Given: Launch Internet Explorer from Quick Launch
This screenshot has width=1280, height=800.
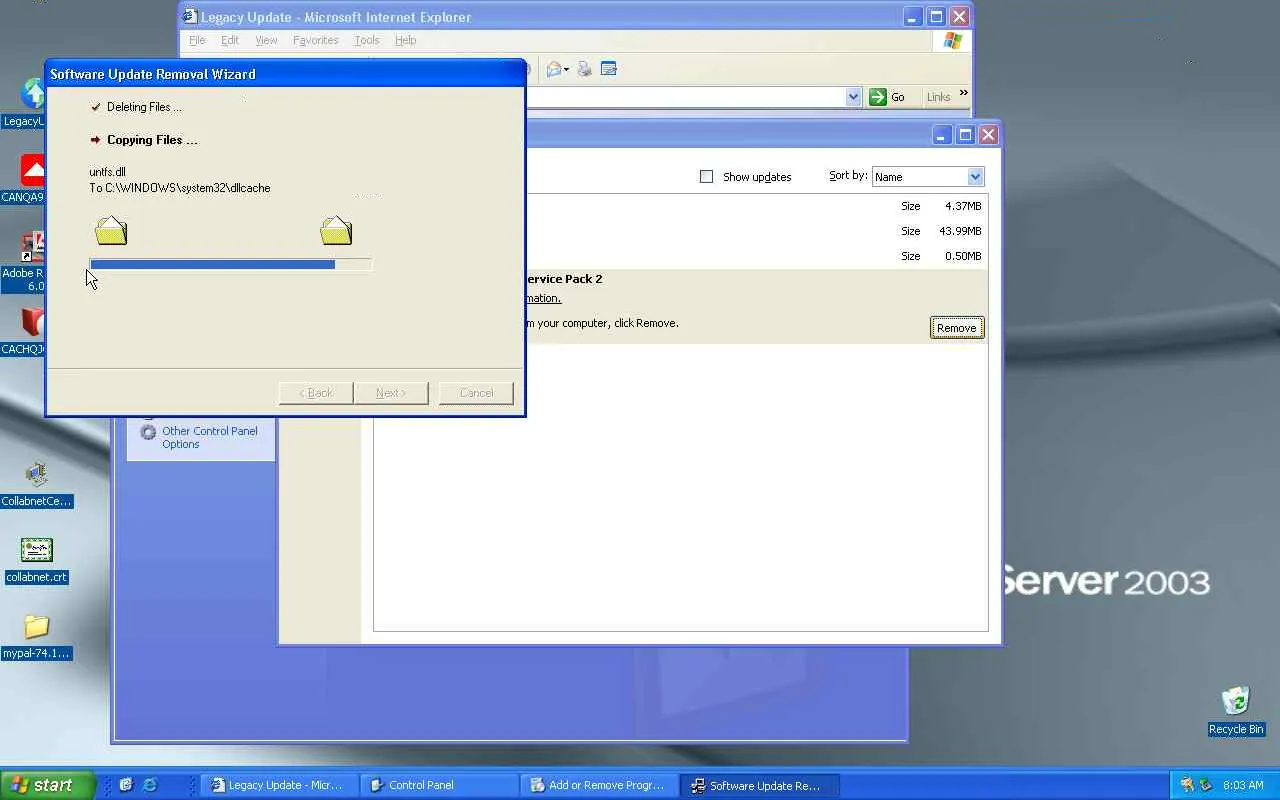Looking at the screenshot, I should click(x=149, y=785).
